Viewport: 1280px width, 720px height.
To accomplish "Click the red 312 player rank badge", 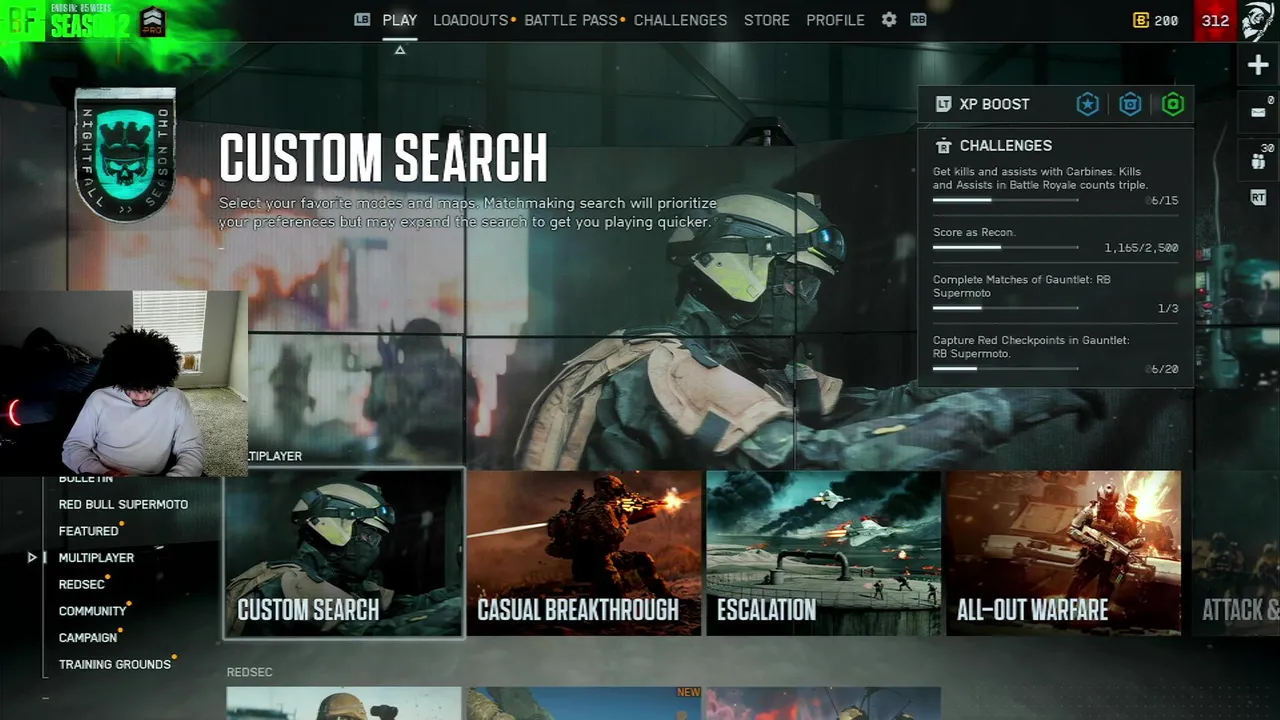I will click(x=1215, y=21).
